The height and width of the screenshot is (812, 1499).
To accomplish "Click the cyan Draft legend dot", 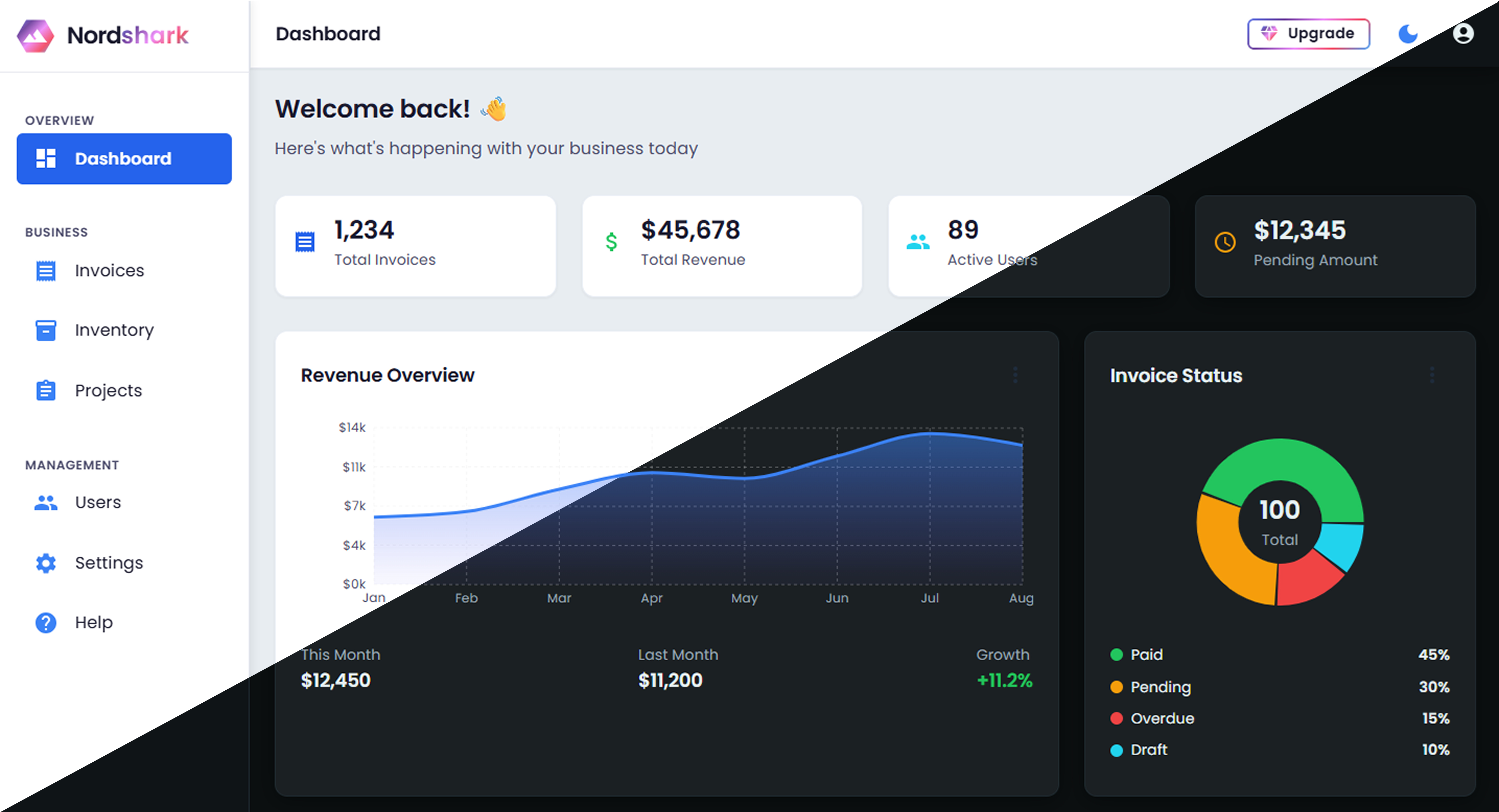I will tap(1116, 750).
